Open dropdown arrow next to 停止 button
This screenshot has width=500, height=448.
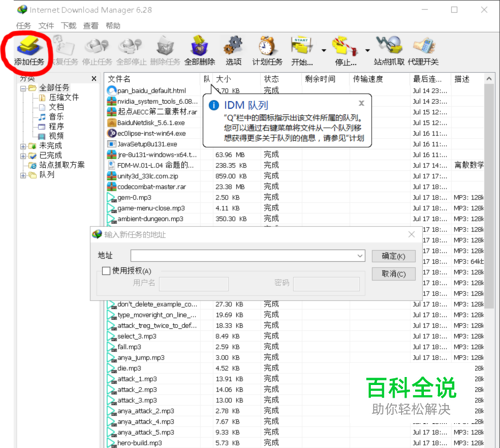[x=367, y=50]
